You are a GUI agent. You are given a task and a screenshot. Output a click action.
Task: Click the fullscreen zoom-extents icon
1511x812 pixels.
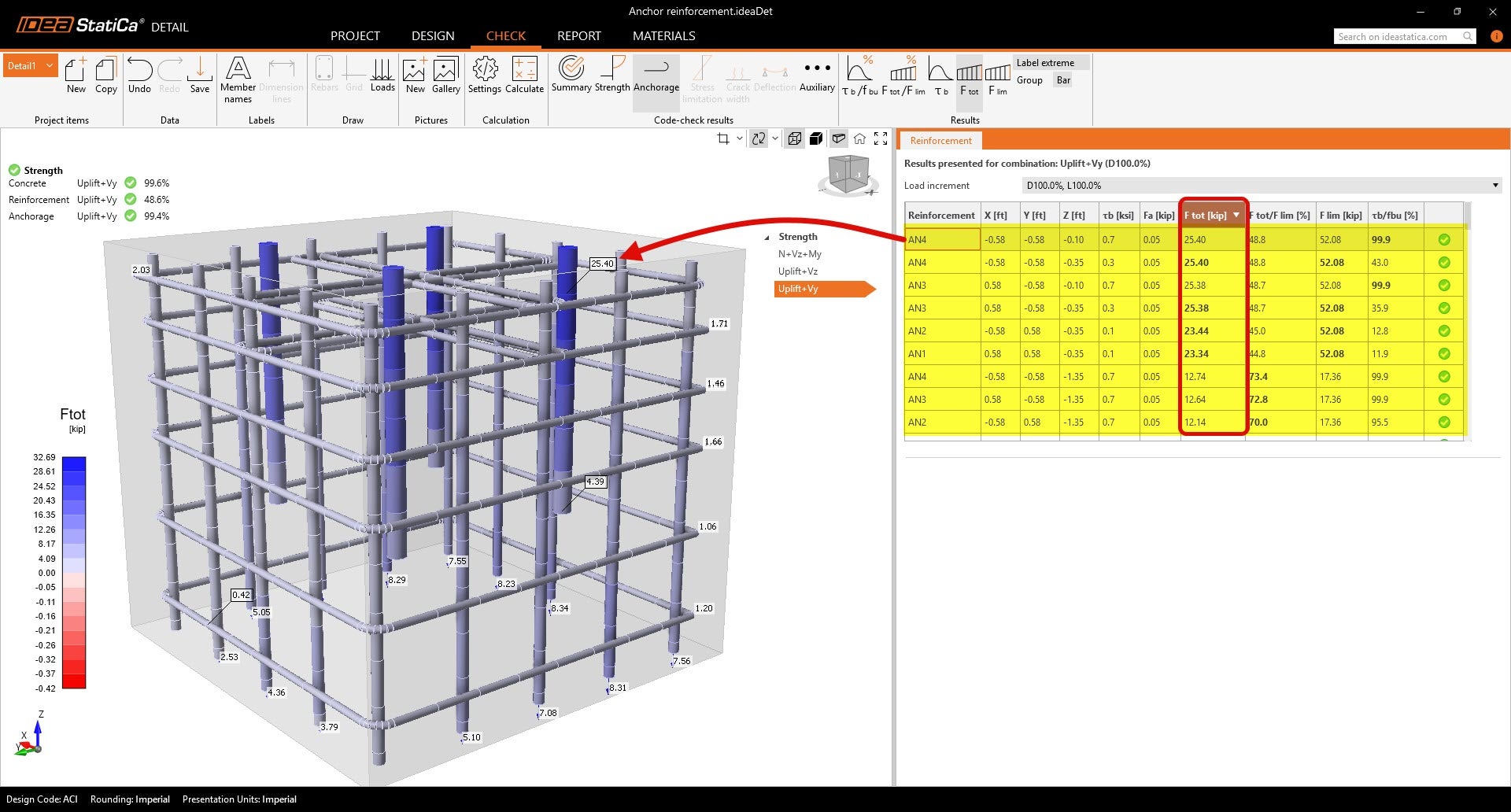coord(881,139)
